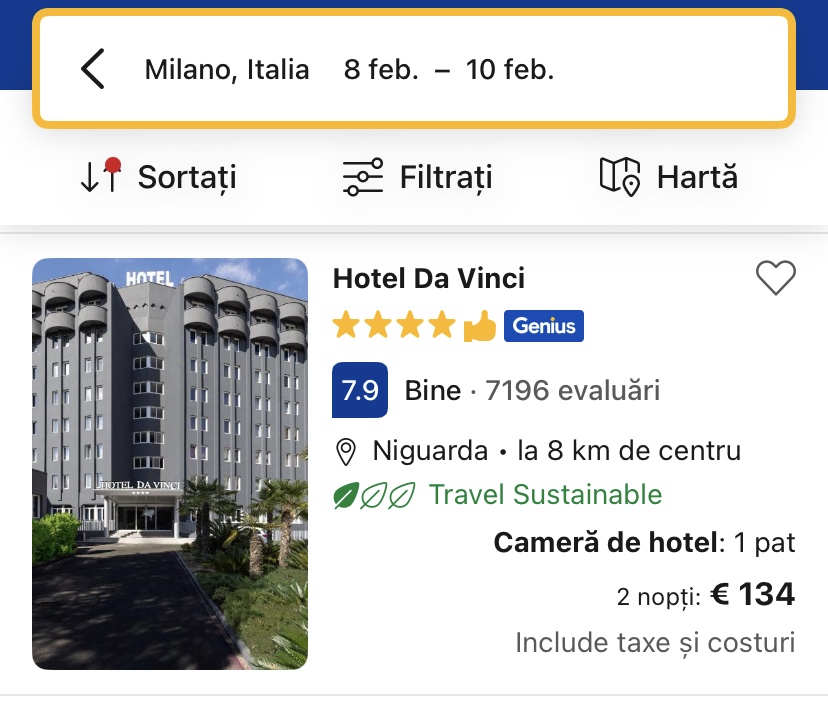828x707 pixels.
Task: View 7196 evaluări reviews
Action: (572, 390)
